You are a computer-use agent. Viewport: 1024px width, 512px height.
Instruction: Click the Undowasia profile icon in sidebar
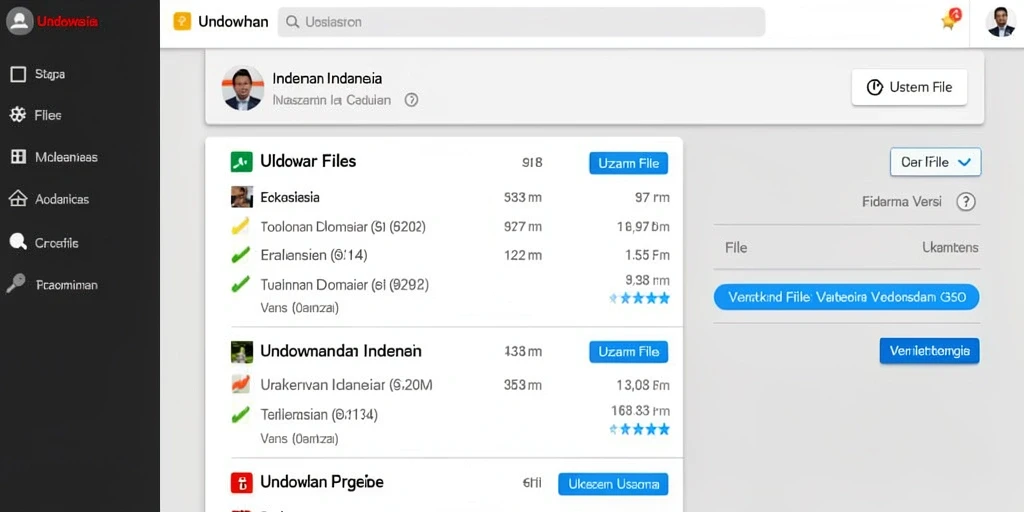pyautogui.click(x=19, y=21)
